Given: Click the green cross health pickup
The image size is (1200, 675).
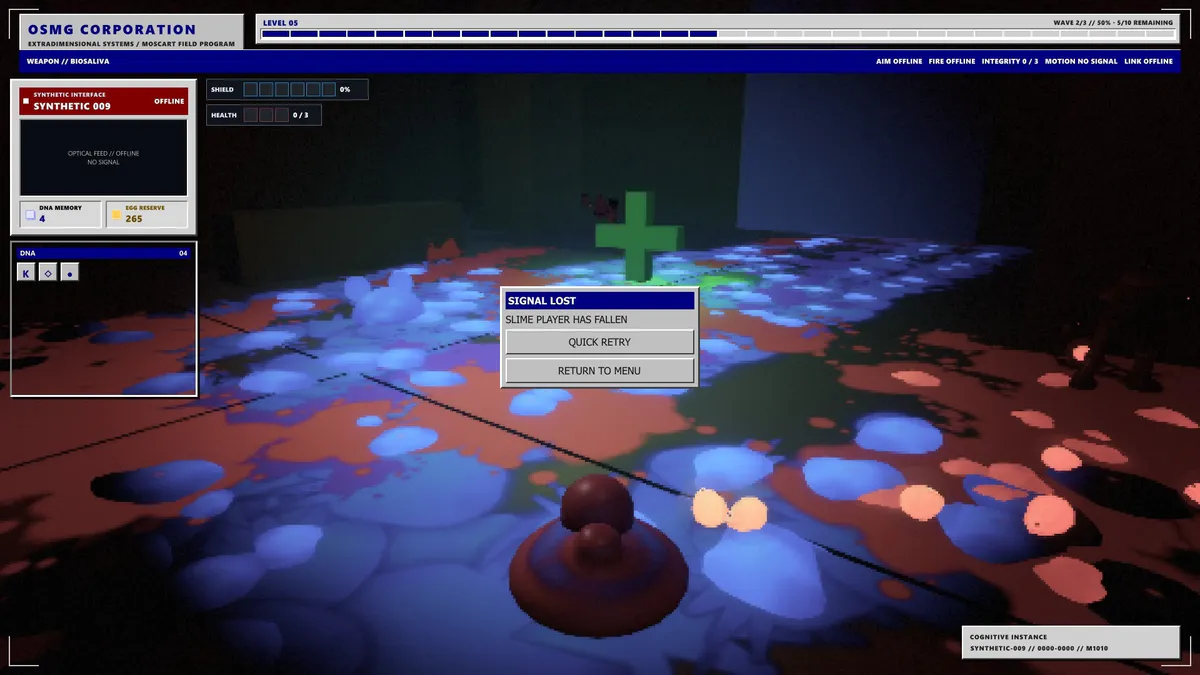Looking at the screenshot, I should coord(640,236).
